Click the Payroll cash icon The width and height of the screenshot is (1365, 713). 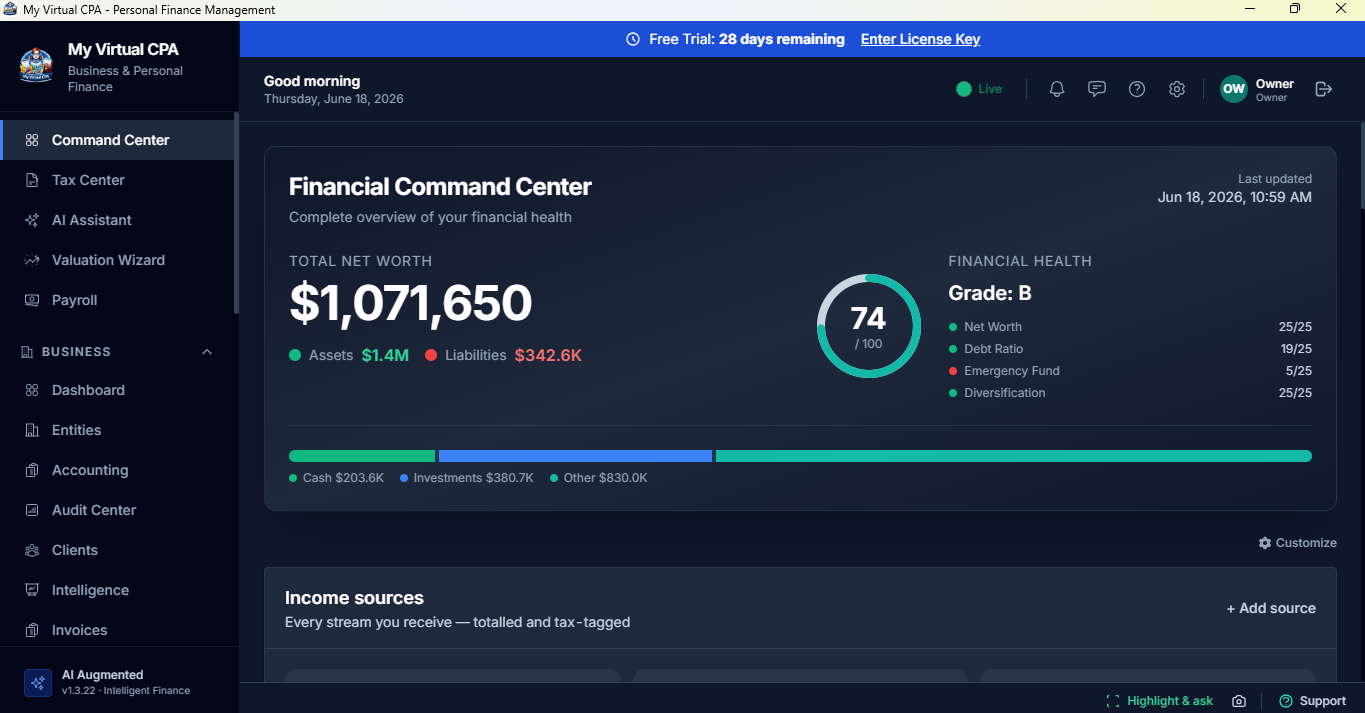tap(32, 300)
